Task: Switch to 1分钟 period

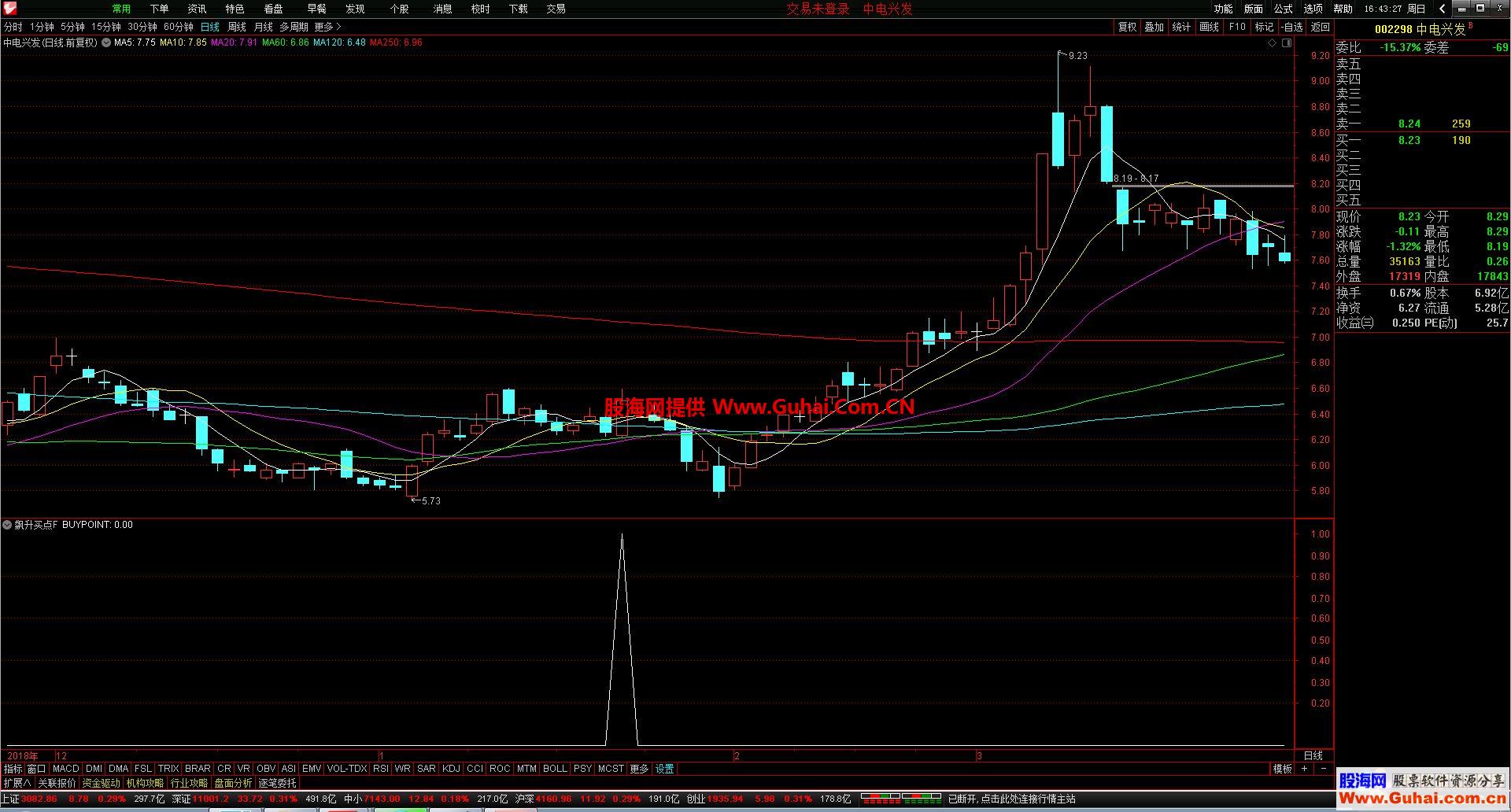Action: point(42,27)
